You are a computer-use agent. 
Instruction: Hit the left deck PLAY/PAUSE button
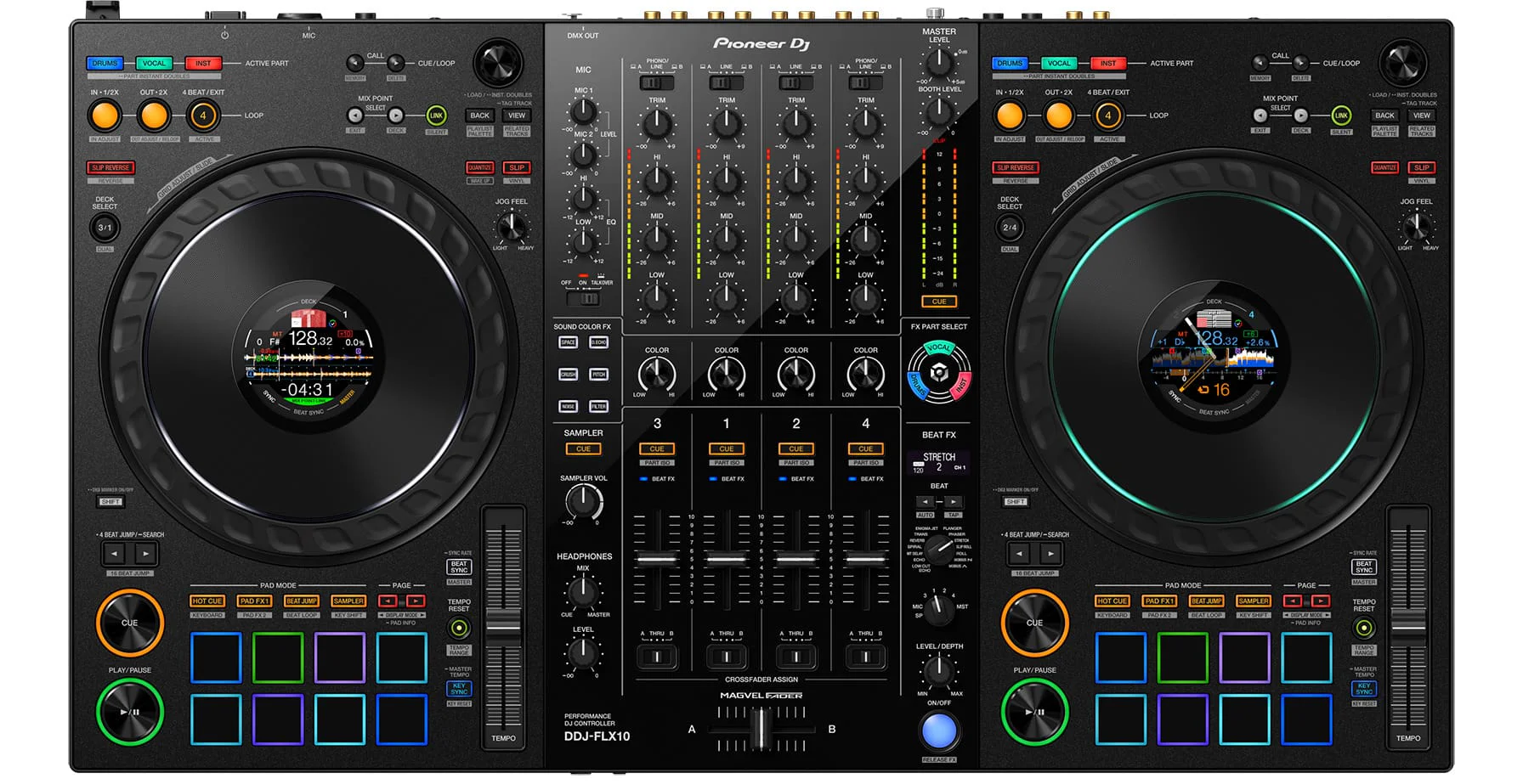pyautogui.click(x=129, y=712)
